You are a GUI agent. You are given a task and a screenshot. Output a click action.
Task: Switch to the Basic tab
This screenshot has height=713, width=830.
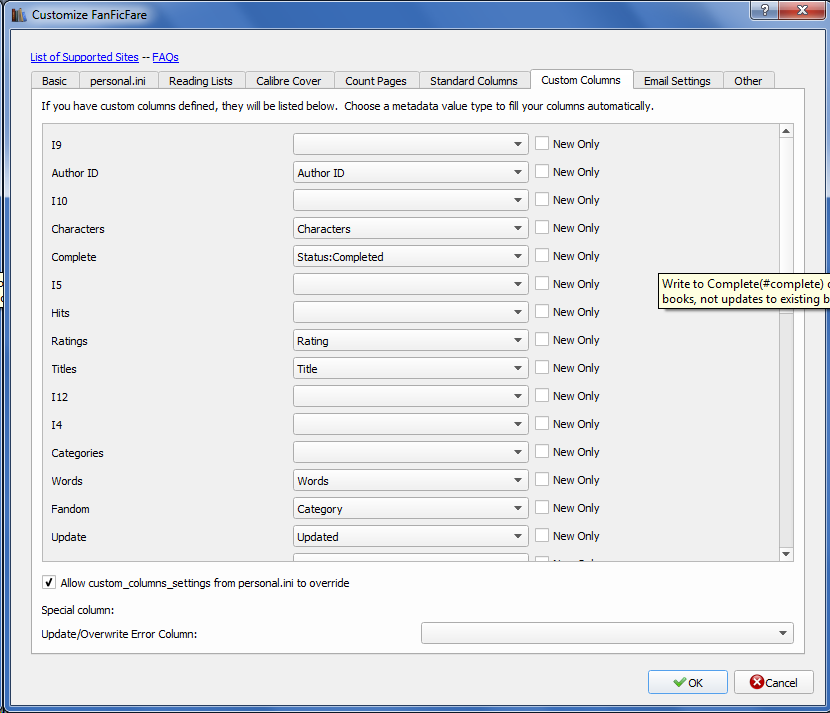coord(55,81)
